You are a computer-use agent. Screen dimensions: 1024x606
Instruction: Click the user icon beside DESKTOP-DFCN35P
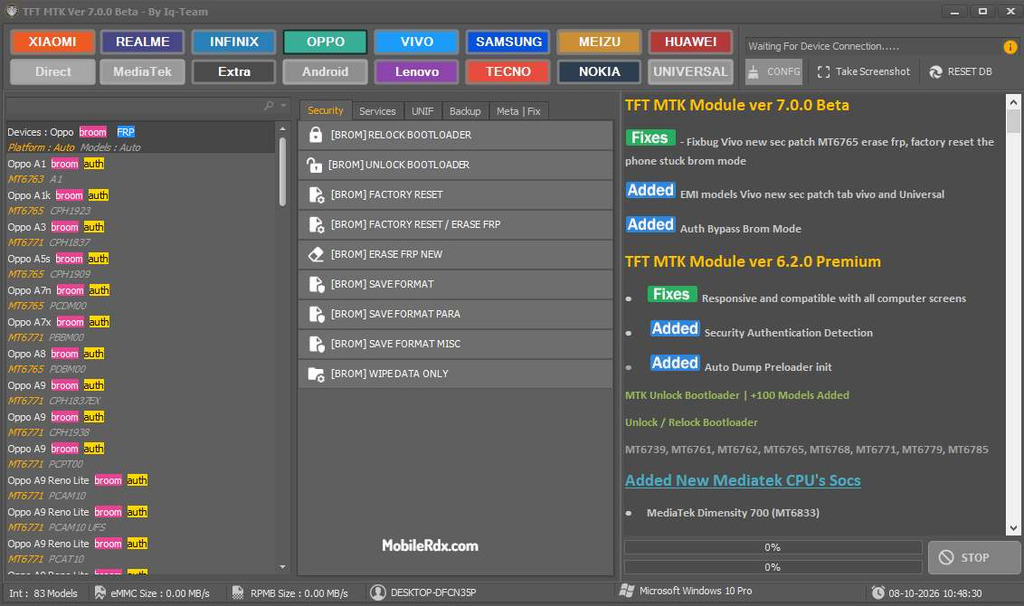[x=377, y=592]
